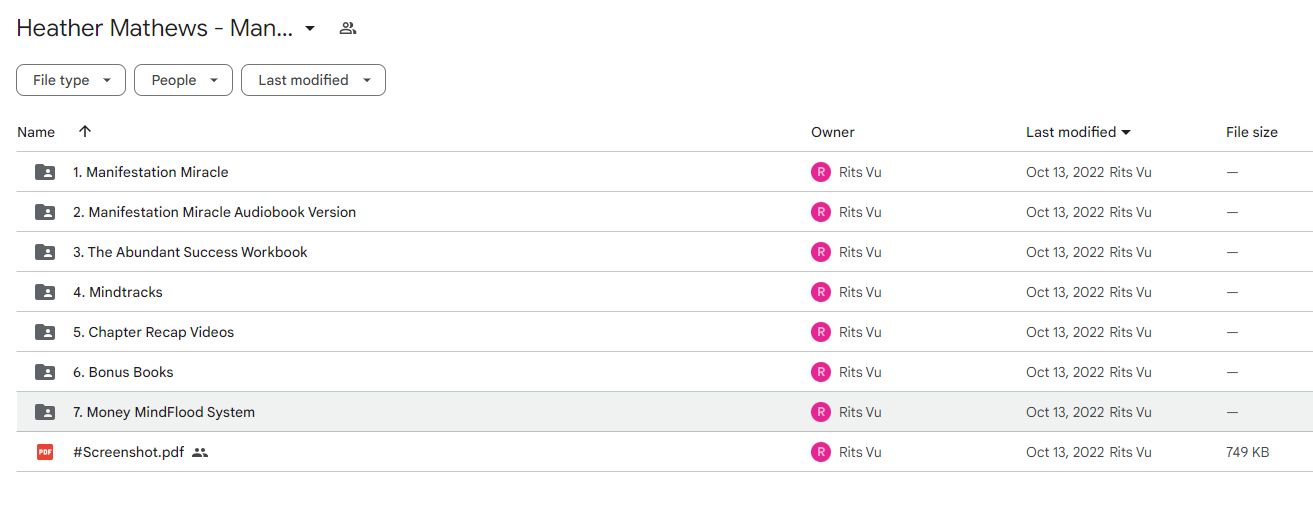Click the shared-folder people icon beside the title
The height and width of the screenshot is (516, 1313).
[x=348, y=28]
